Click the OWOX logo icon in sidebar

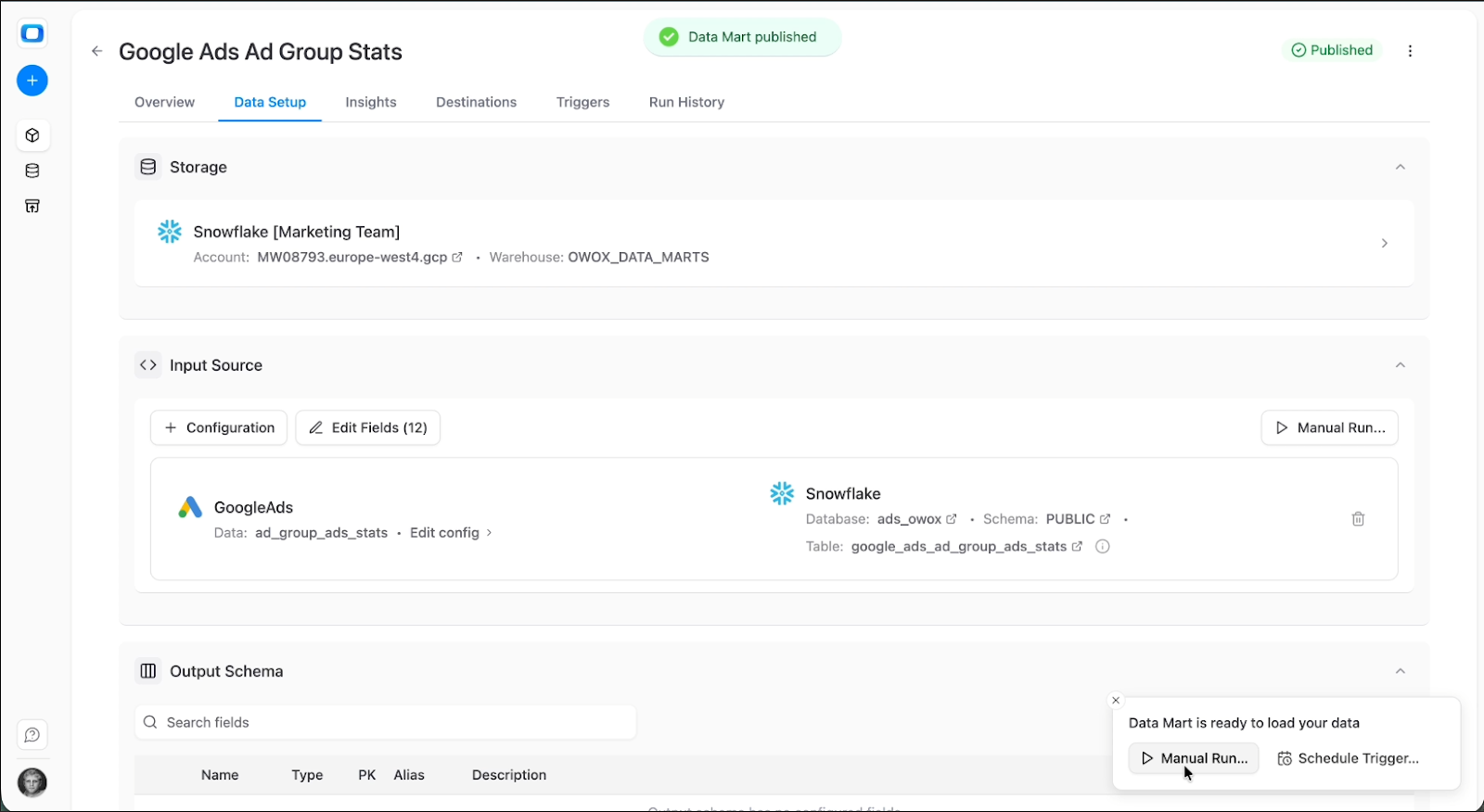pyautogui.click(x=32, y=33)
